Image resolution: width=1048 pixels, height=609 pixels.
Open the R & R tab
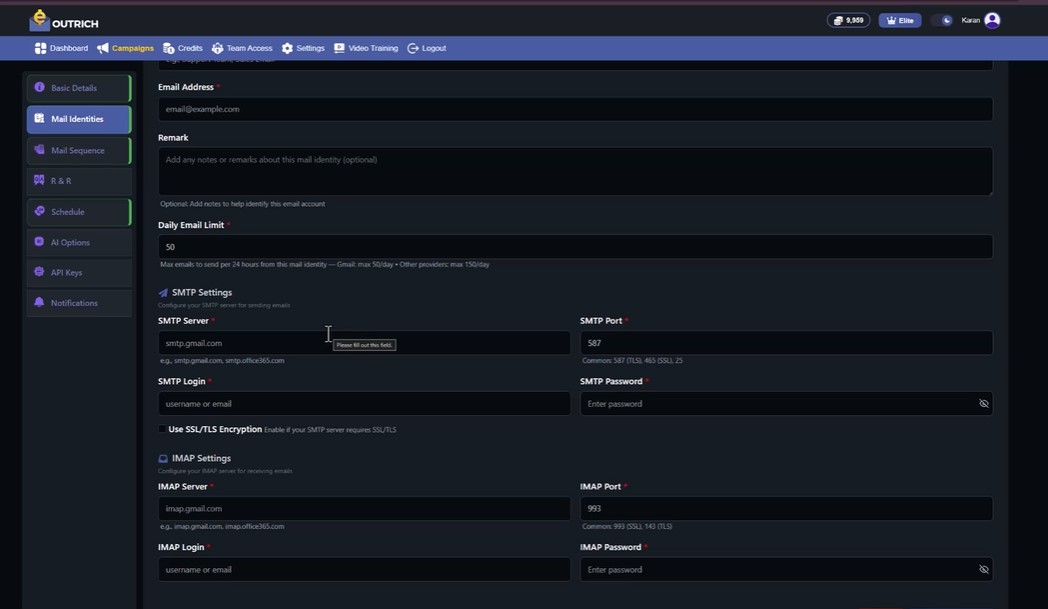(79, 181)
